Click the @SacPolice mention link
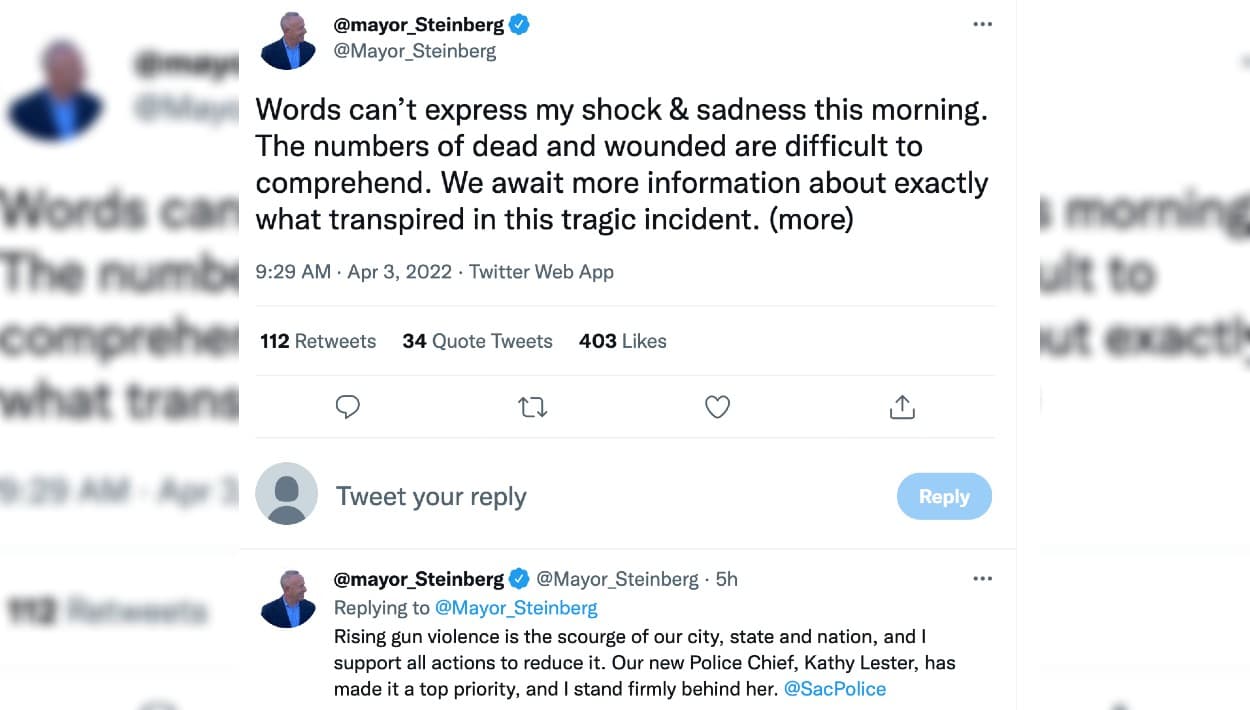 [x=835, y=689]
